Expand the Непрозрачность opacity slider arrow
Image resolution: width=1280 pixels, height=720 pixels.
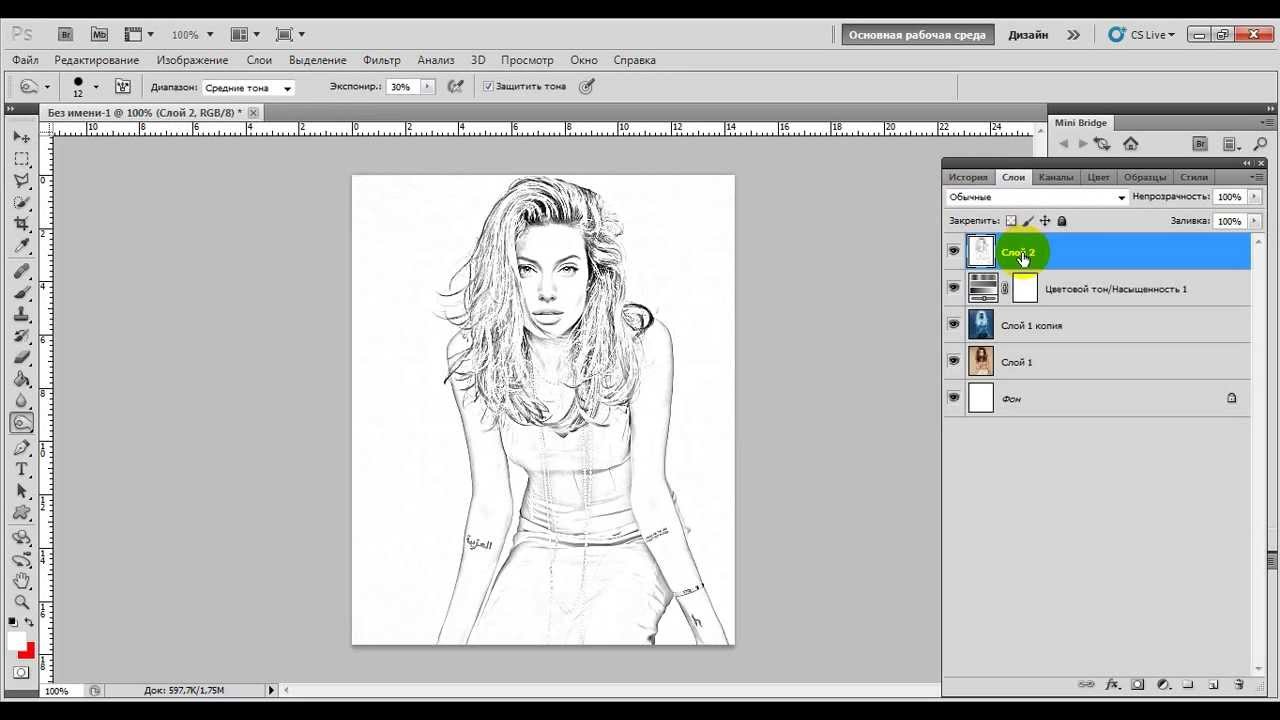(x=1254, y=197)
